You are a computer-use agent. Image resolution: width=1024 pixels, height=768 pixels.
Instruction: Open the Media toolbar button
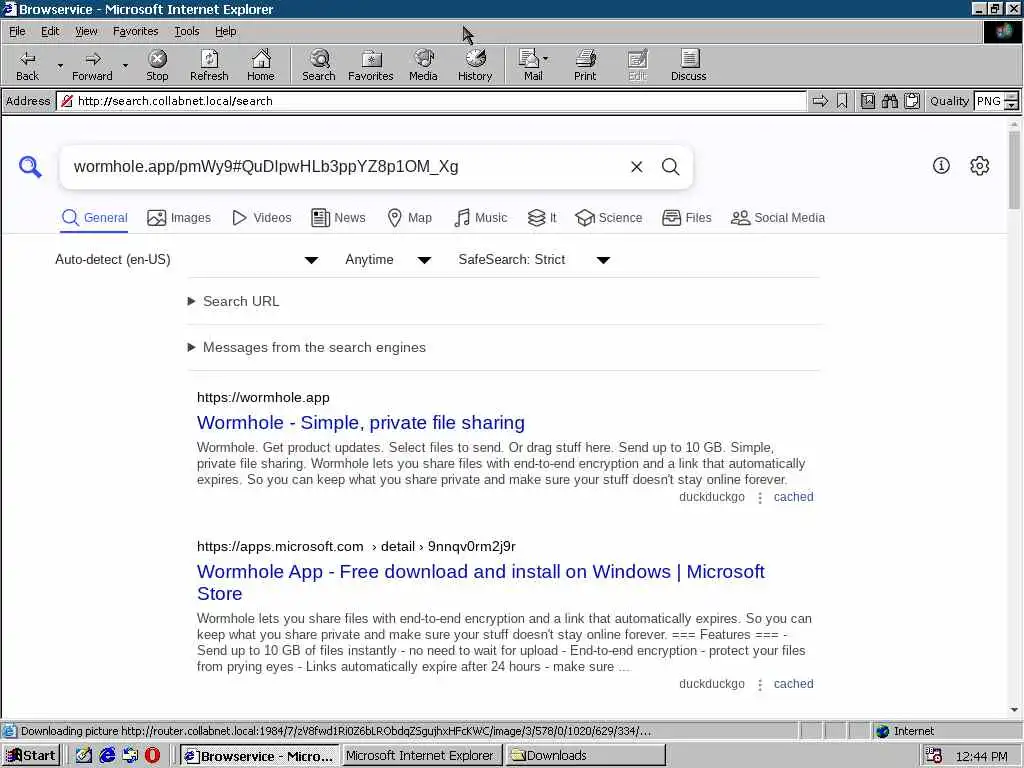click(423, 65)
